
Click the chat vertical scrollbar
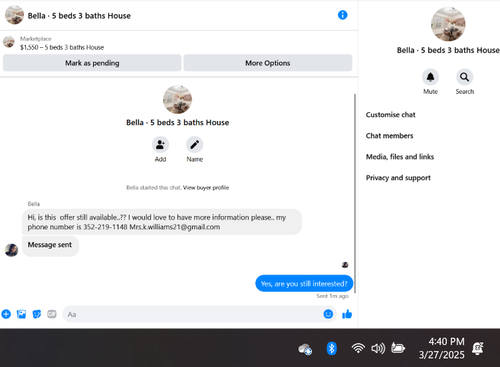(355, 193)
